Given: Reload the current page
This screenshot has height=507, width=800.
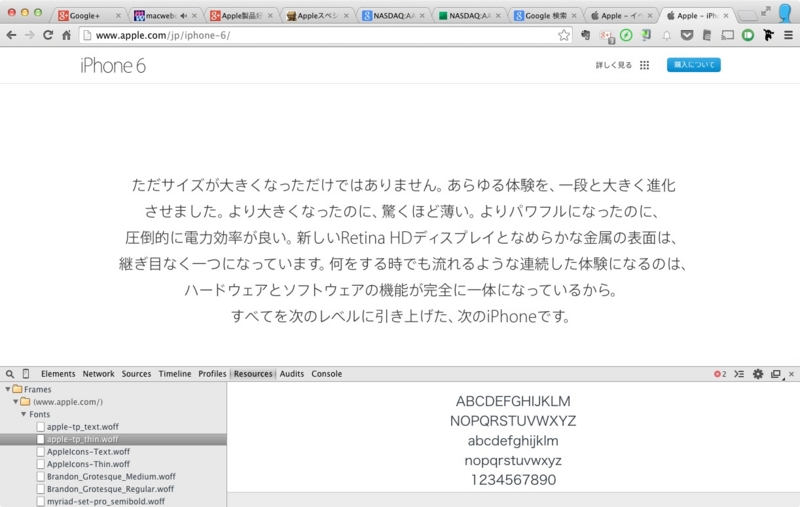Looking at the screenshot, I should point(48,35).
